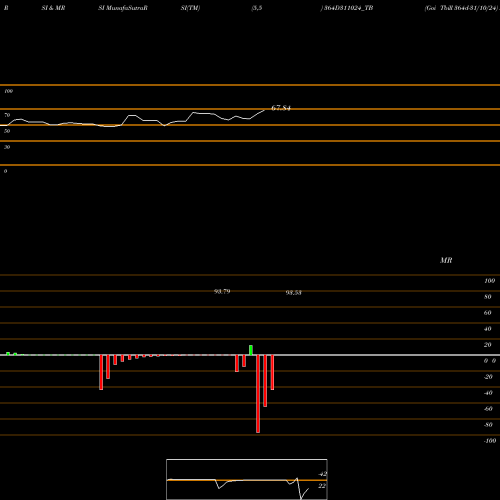Click the 70 label on RSI axis
Viewport: 500px width, 500px height.
click(7, 115)
